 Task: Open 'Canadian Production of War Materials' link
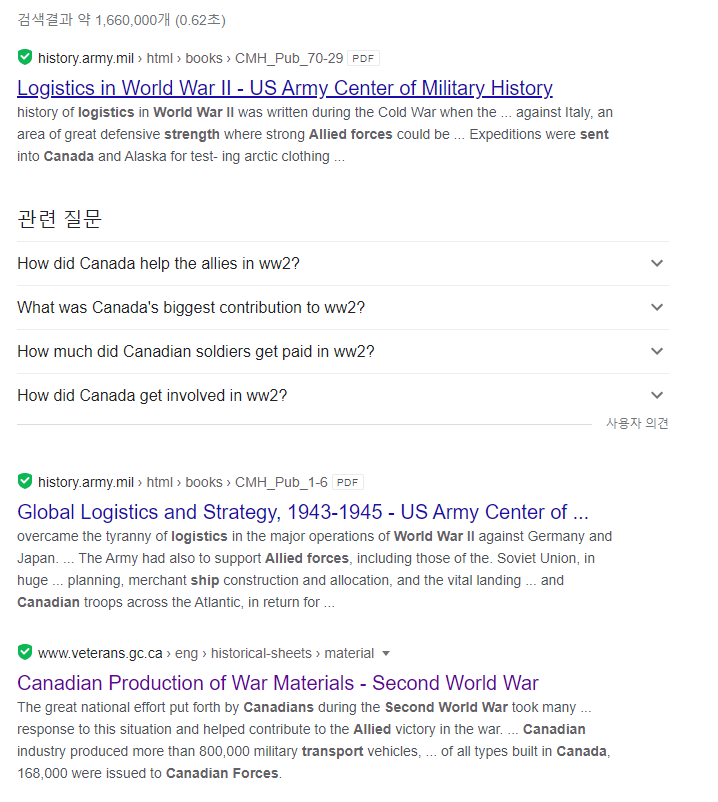[278, 683]
